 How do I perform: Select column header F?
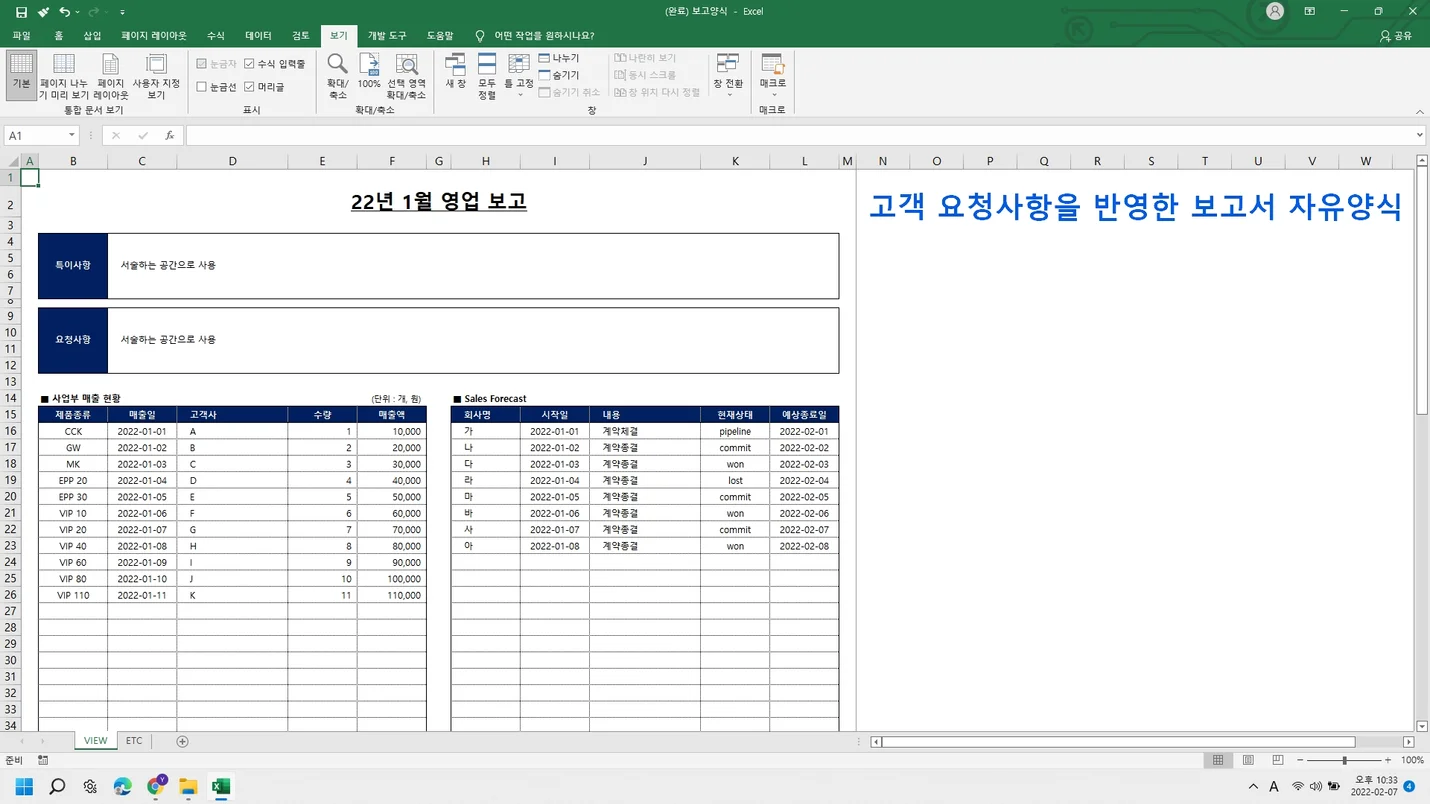pyautogui.click(x=392, y=161)
